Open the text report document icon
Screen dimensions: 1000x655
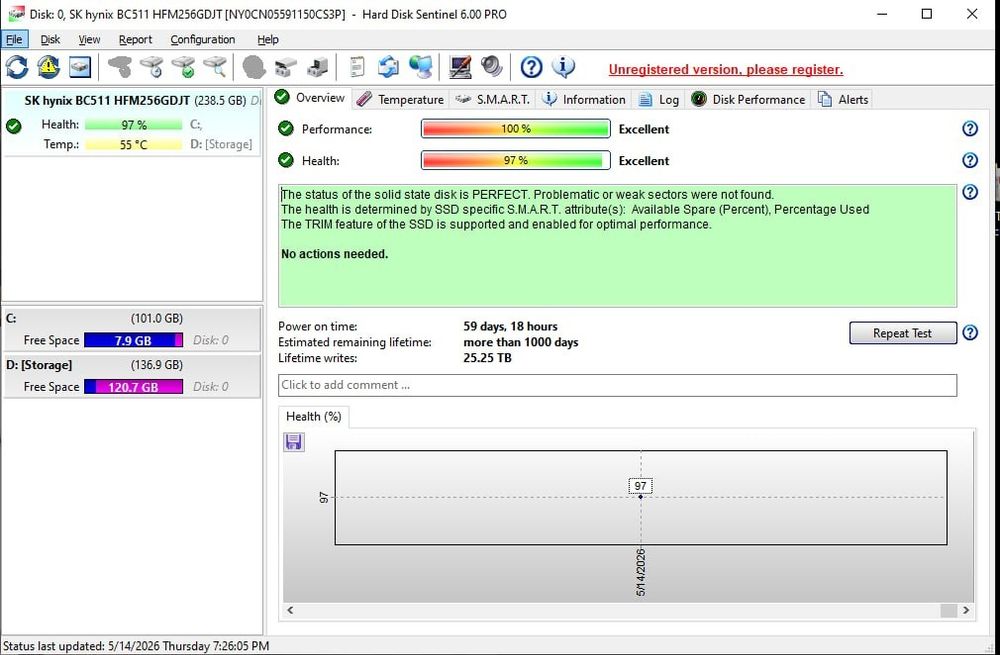(357, 67)
